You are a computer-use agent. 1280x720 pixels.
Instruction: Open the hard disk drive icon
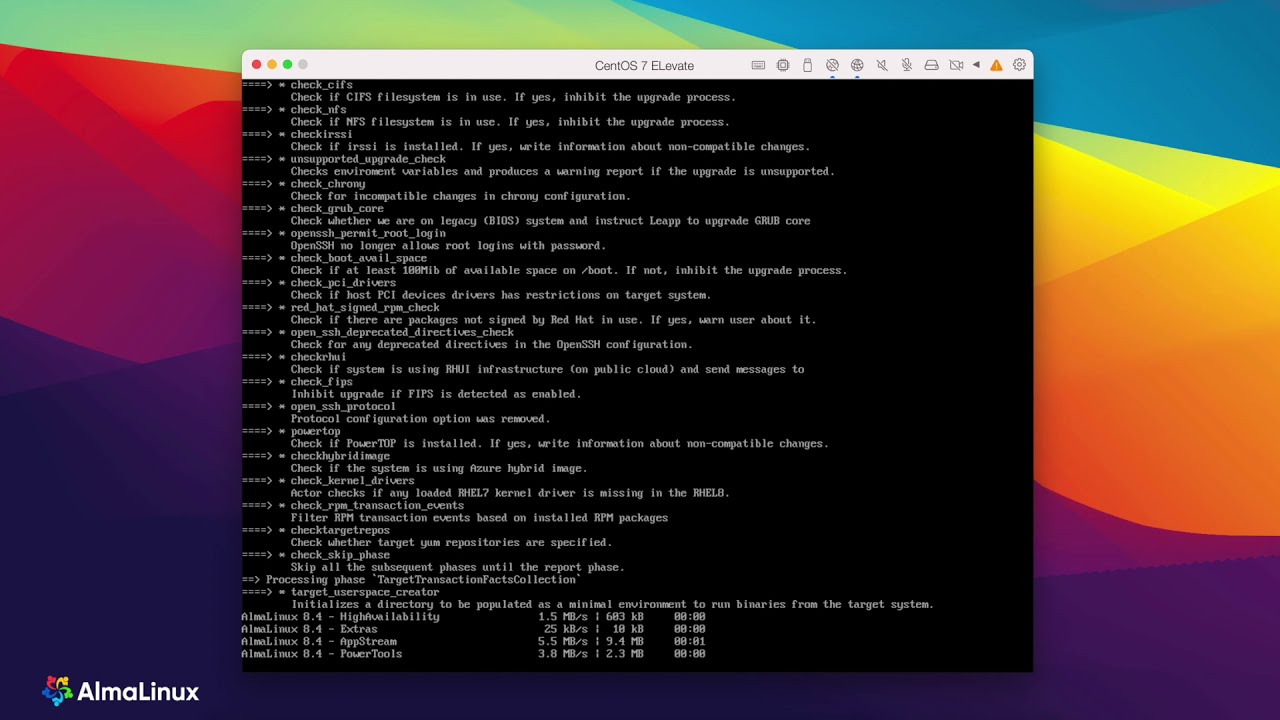931,65
